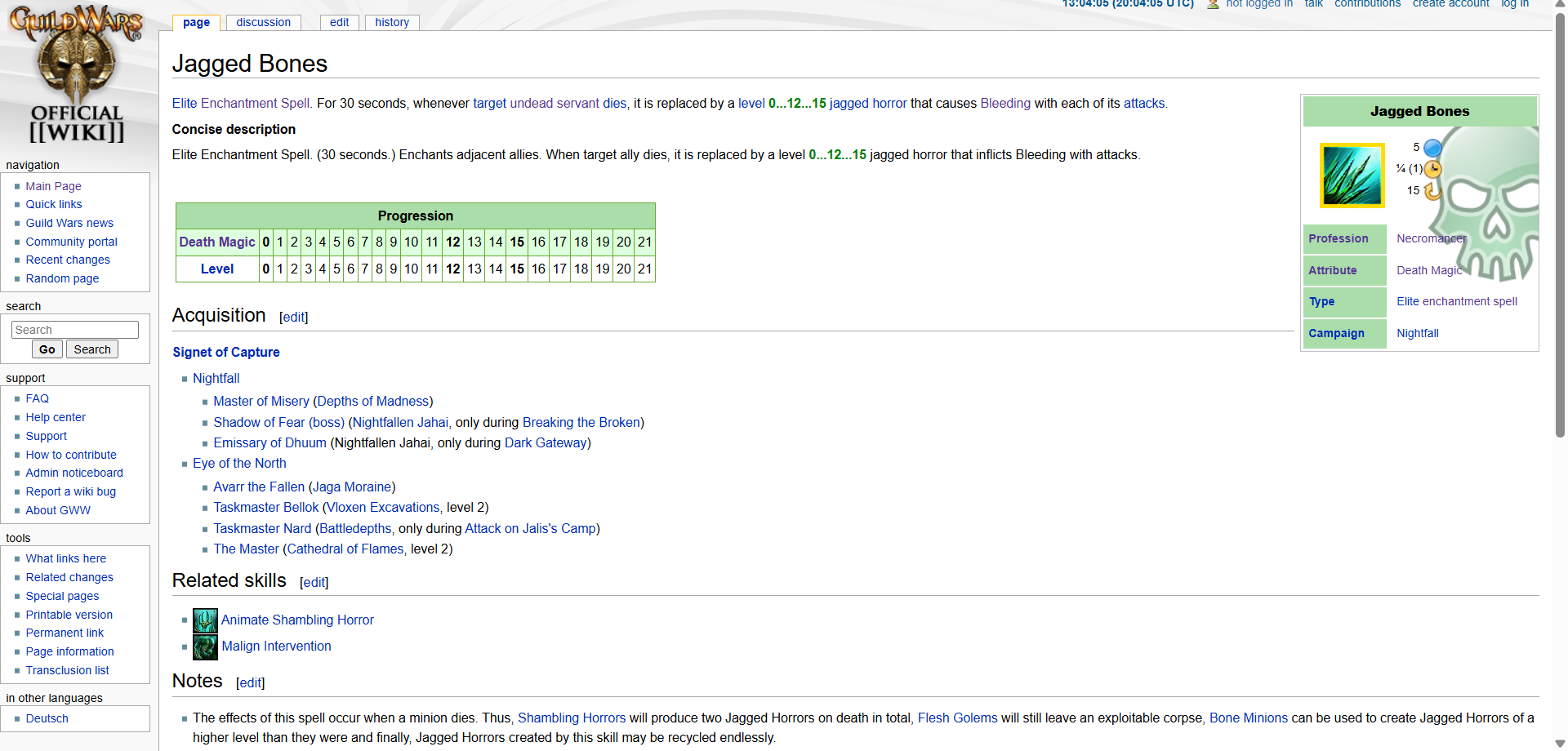Screen dimensions: 1568x751
Task: Open Flesh Golems link in Notes
Action: pyautogui.click(x=957, y=718)
